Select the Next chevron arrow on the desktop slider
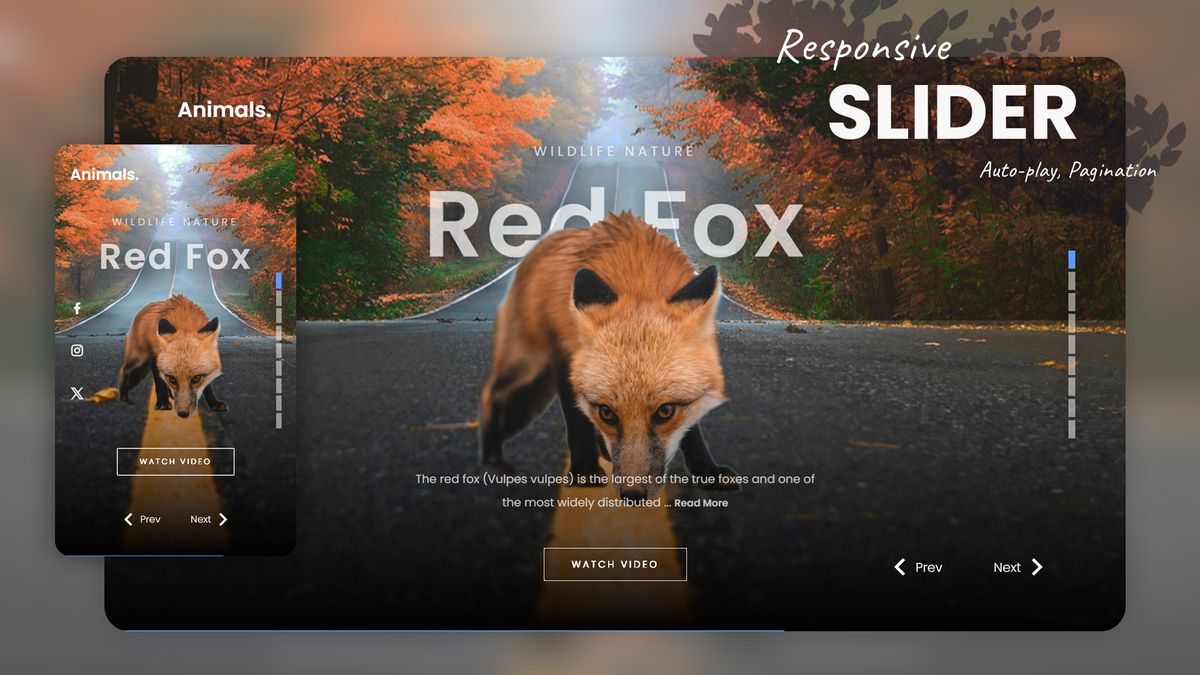This screenshot has width=1200, height=675. click(1036, 567)
